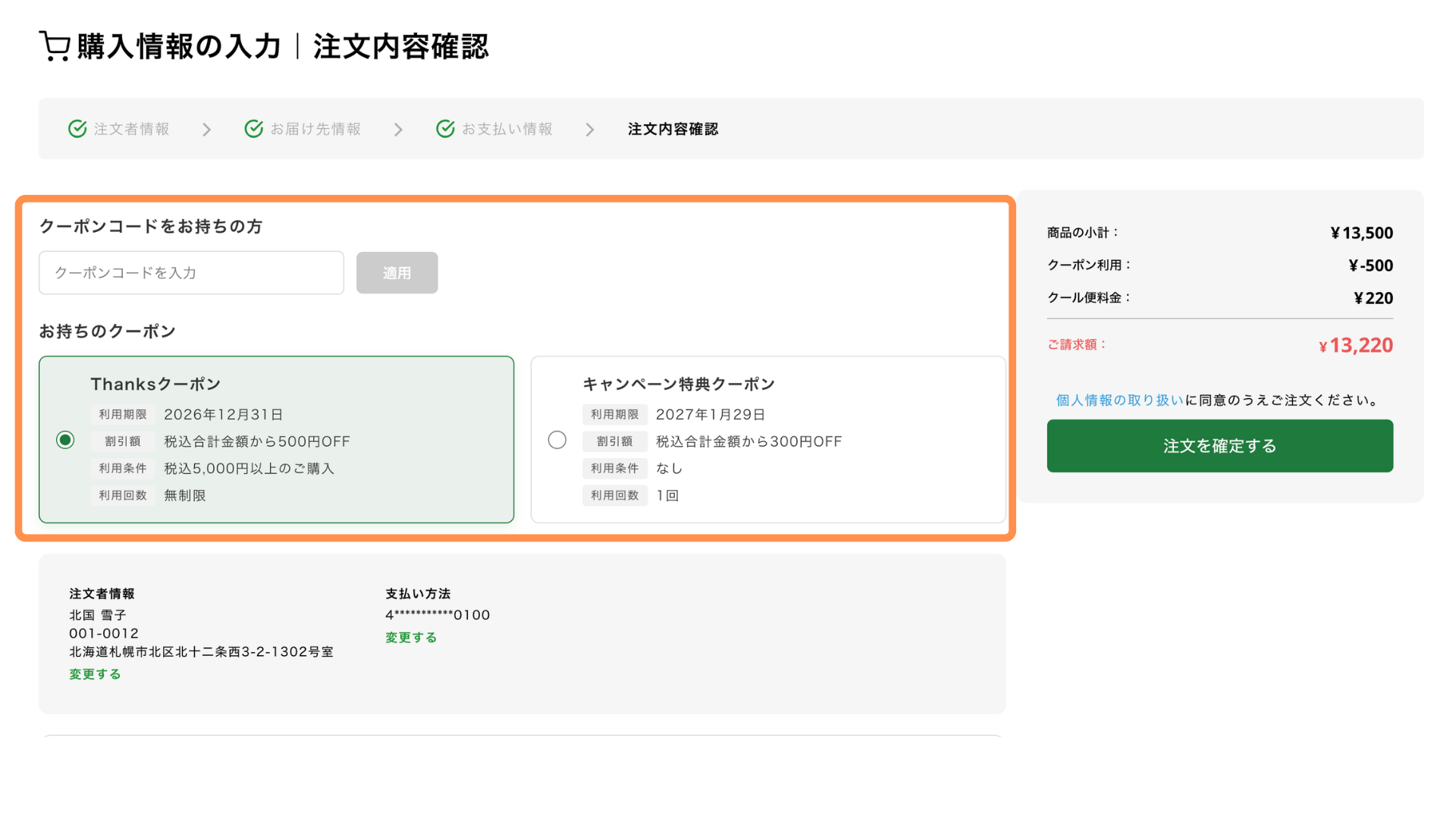This screenshot has height=819, width=1456.
Task: Select the キャンペーン特典クーポン radio button
Action: click(x=557, y=440)
